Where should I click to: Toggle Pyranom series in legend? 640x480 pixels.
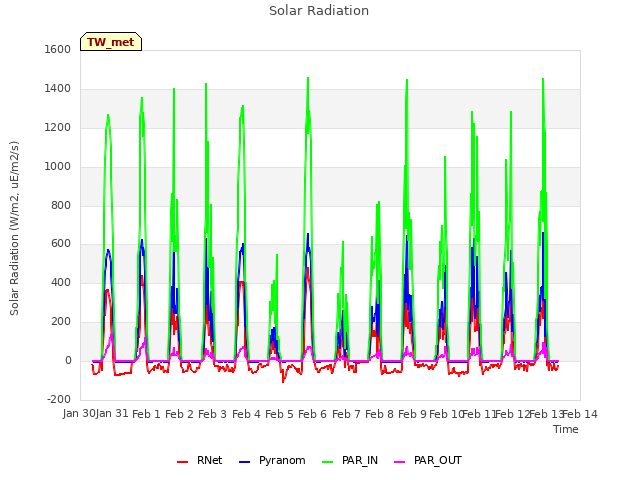coord(272,460)
